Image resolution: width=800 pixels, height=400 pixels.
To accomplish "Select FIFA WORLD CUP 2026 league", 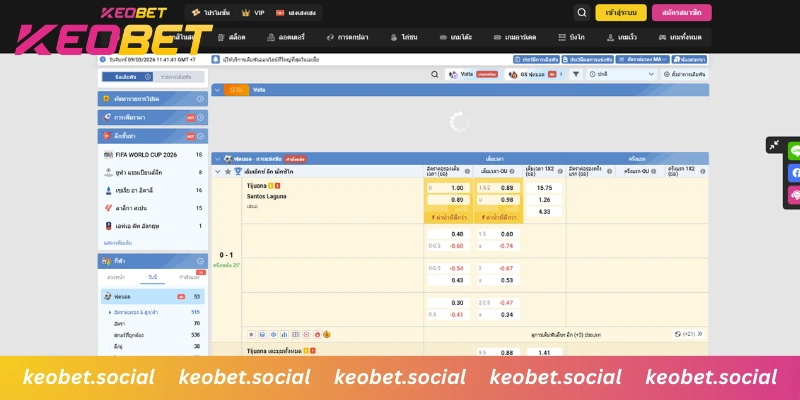I will (153, 155).
